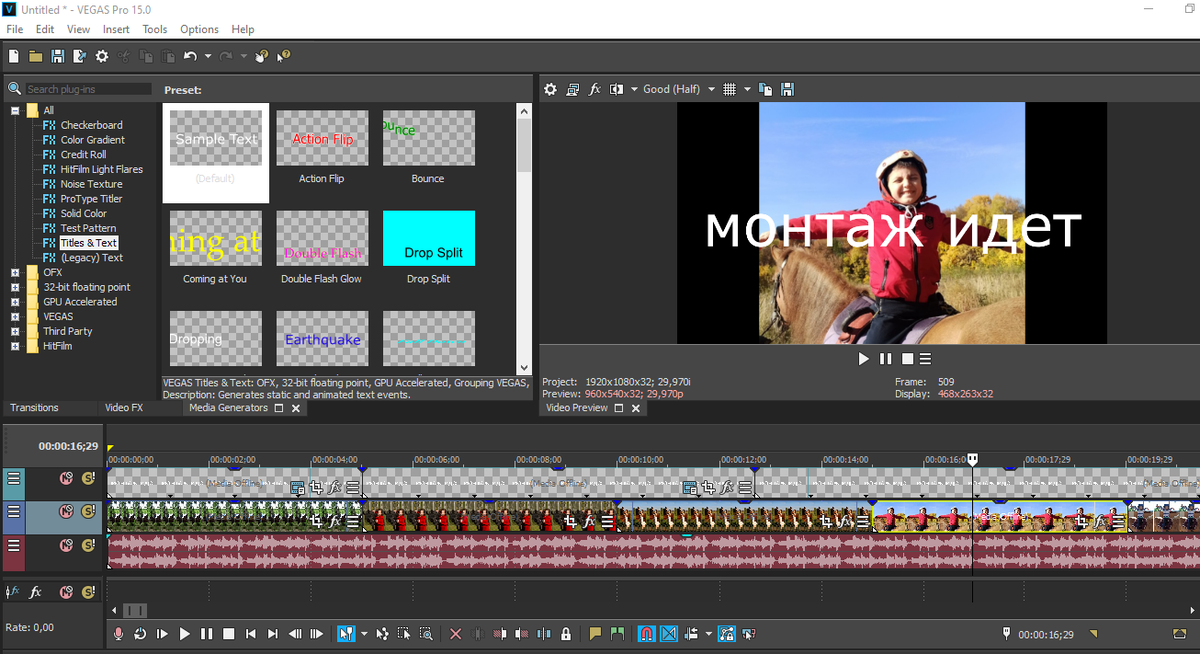Copy preview snapshot to clipboard

766,89
